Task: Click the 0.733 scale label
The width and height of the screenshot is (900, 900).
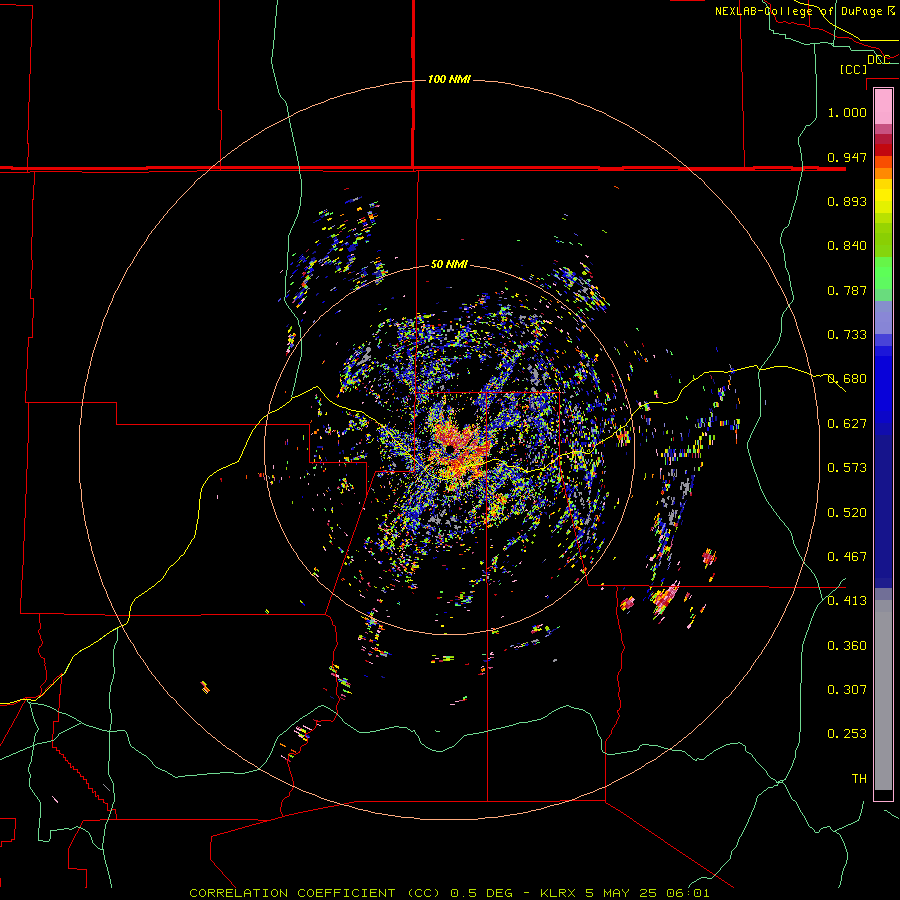Action: 847,335
